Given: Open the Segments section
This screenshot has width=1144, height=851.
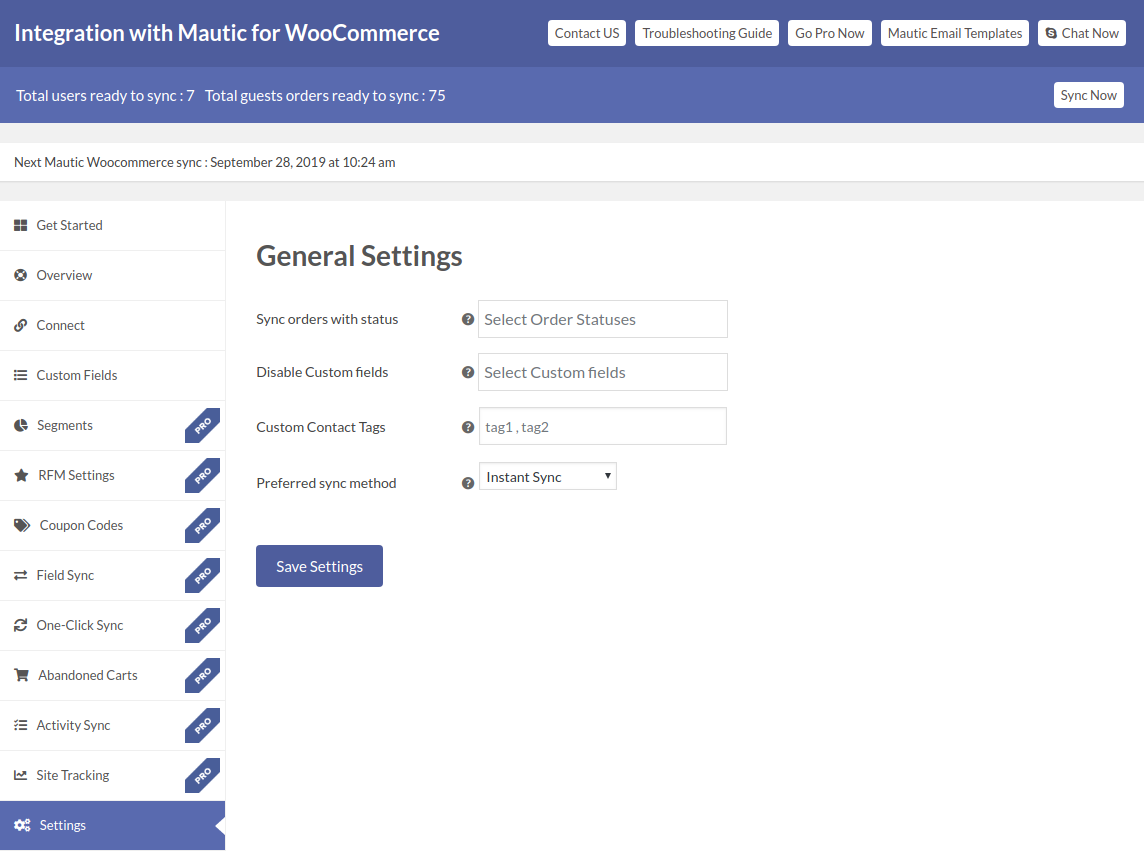Looking at the screenshot, I should click(112, 426).
